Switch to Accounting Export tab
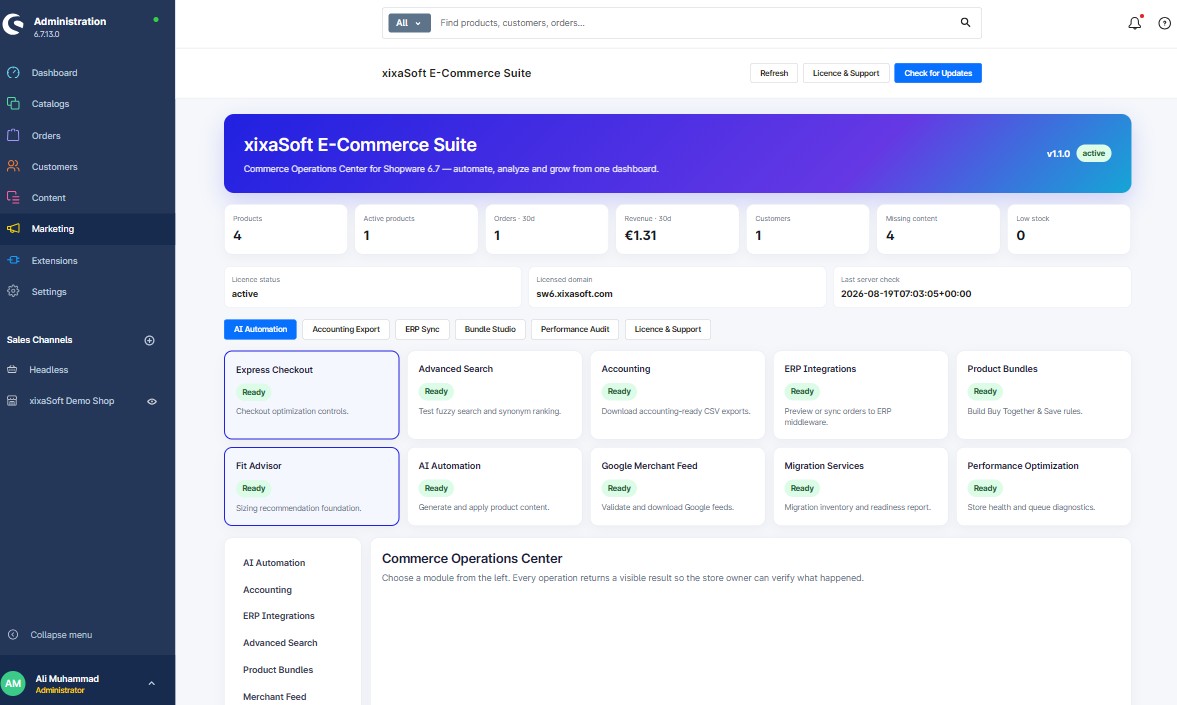This screenshot has width=1177, height=705. pos(346,329)
